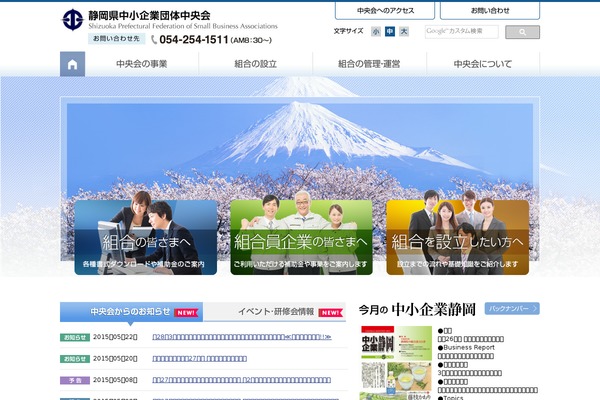
Task: Click the phone number 054-254-1511
Action: [194, 40]
